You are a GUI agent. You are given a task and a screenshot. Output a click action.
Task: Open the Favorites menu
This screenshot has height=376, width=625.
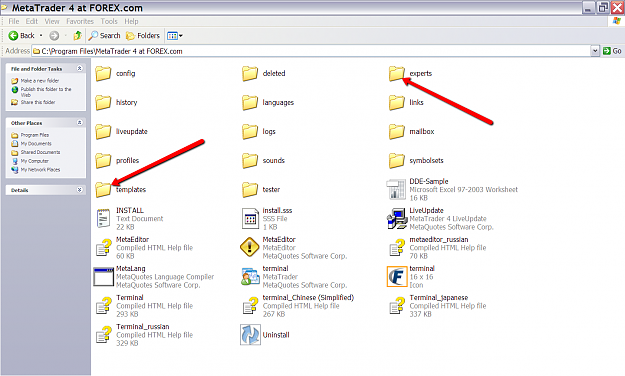tap(80, 22)
